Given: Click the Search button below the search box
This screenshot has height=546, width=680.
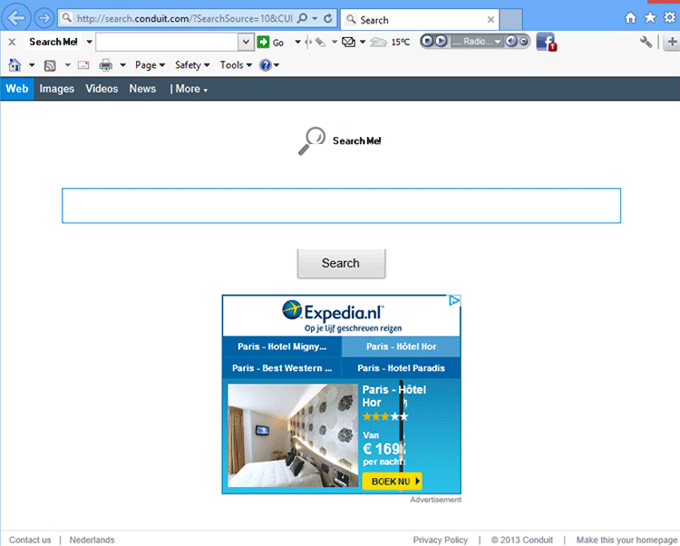Looking at the screenshot, I should pos(340,263).
